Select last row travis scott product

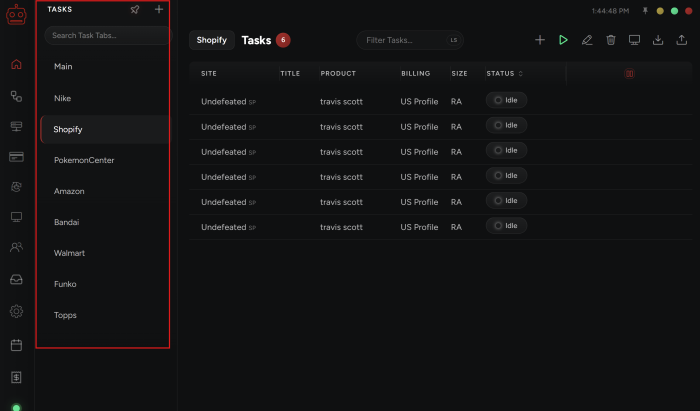[341, 227]
